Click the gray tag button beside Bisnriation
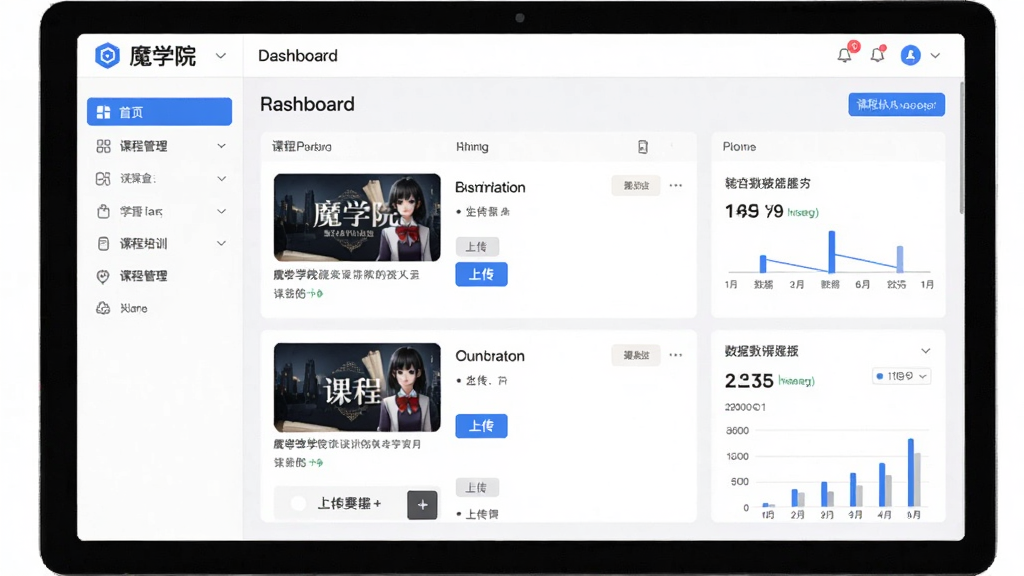1024x576 pixels. pos(636,186)
